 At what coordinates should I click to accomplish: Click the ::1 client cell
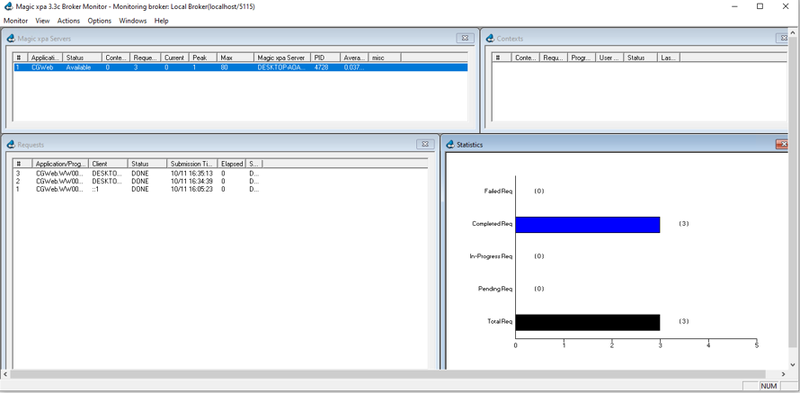[95, 189]
